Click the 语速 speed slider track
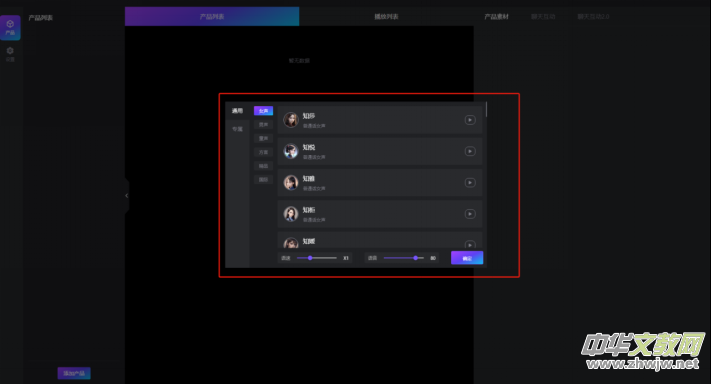This screenshot has height=384, width=711. click(317, 258)
